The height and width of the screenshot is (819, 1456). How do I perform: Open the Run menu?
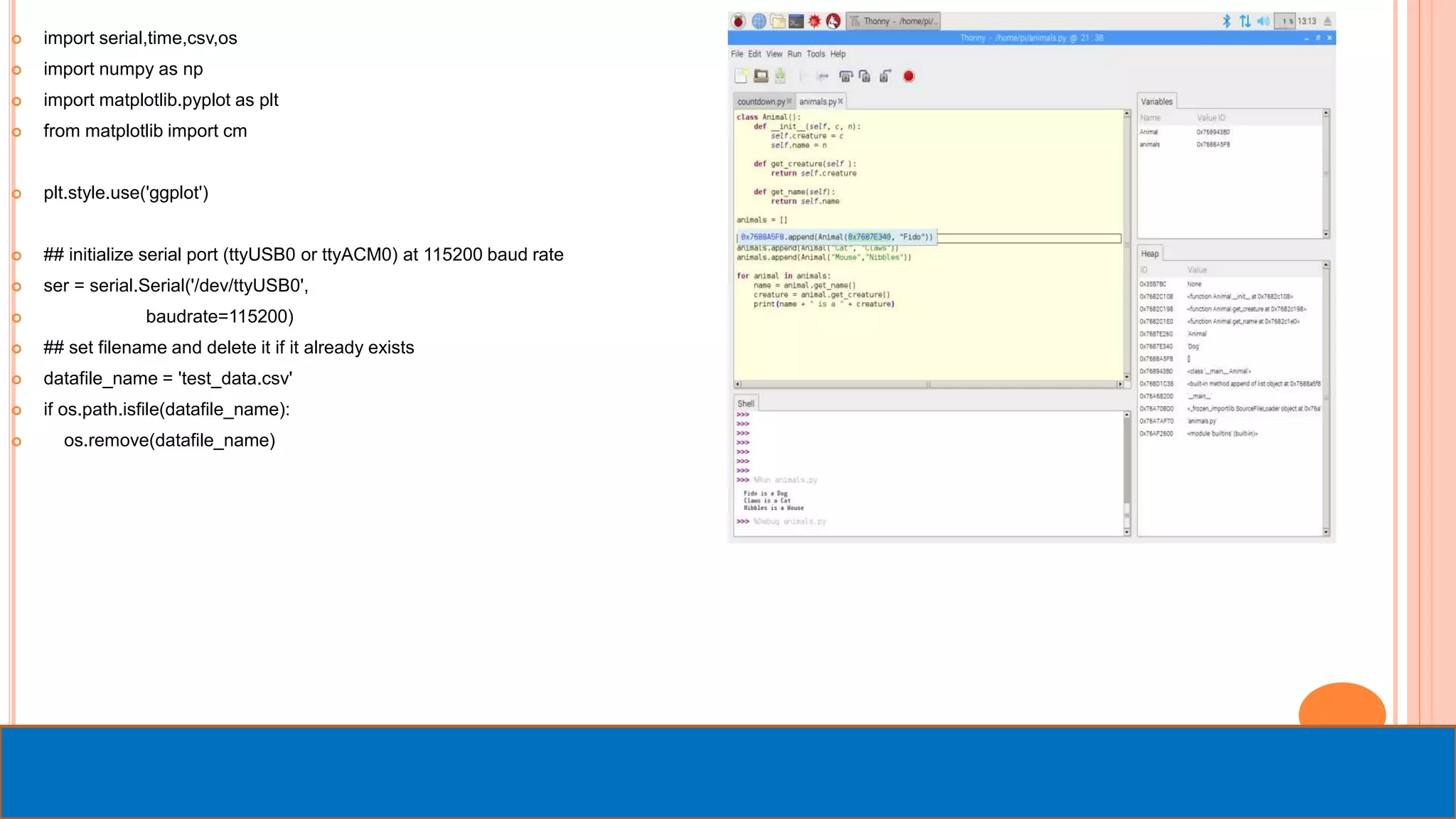(794, 54)
